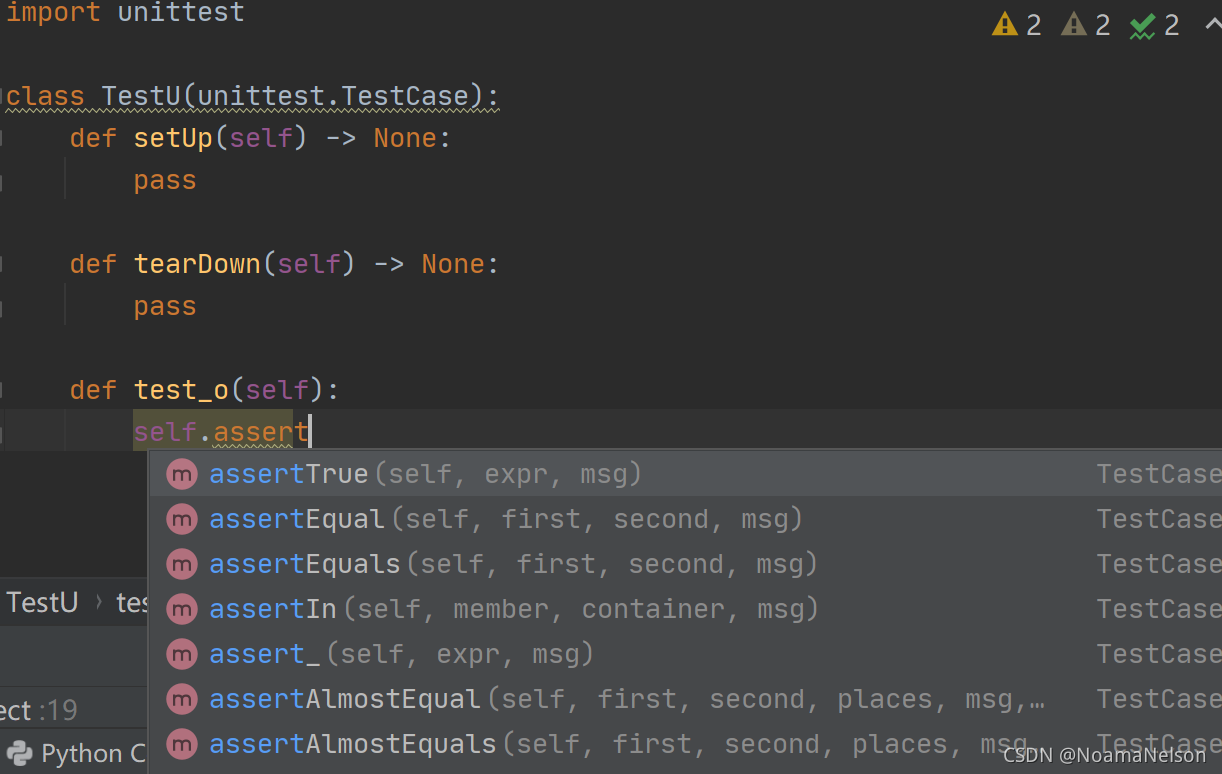1222x774 pixels.
Task: Click the method icon beside assertTrue
Action: point(182,474)
